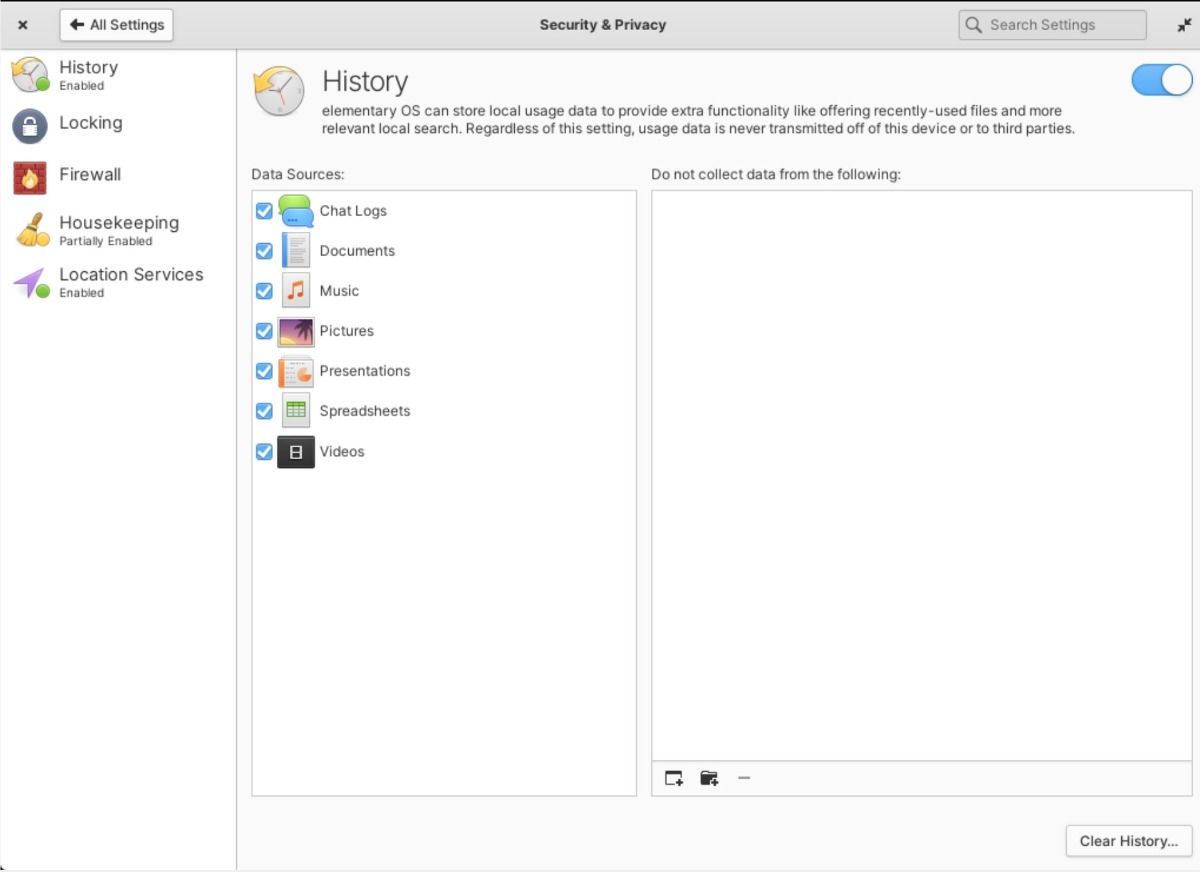Click the Add Folder icon
Image resolution: width=1200 pixels, height=872 pixels.
[707, 777]
